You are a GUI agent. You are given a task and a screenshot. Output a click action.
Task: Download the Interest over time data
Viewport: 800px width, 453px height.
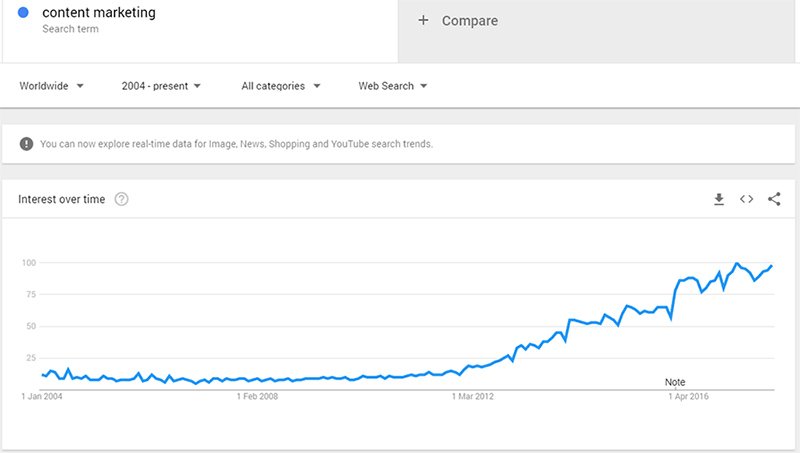719,199
